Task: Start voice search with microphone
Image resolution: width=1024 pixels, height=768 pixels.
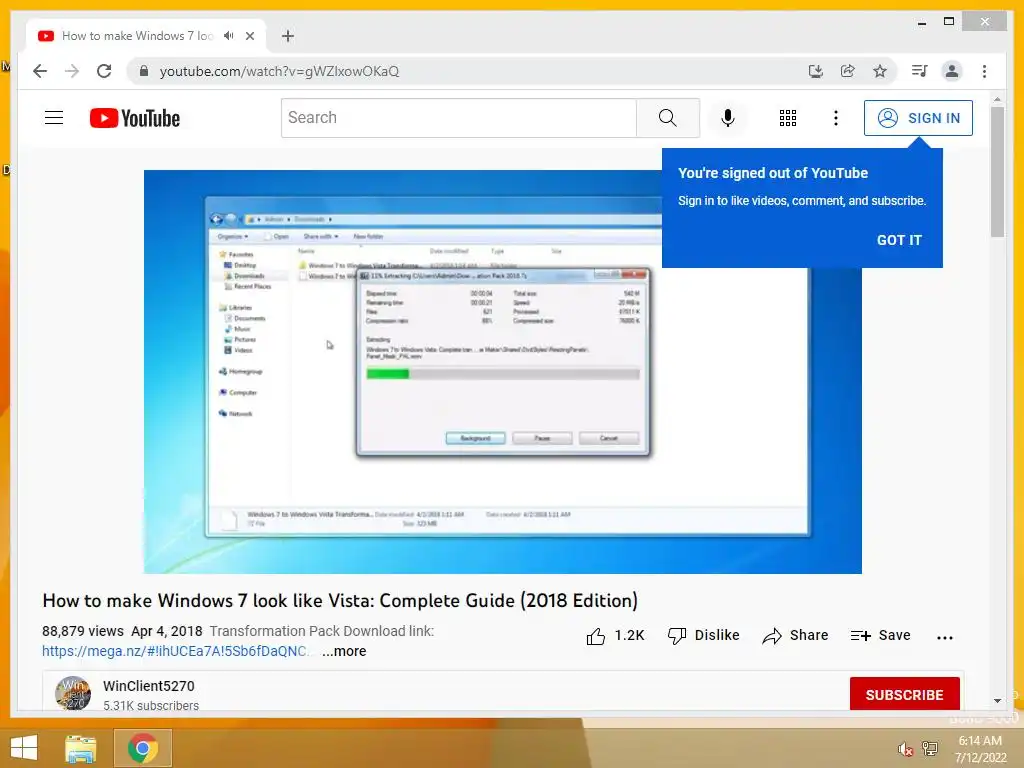Action: point(728,118)
